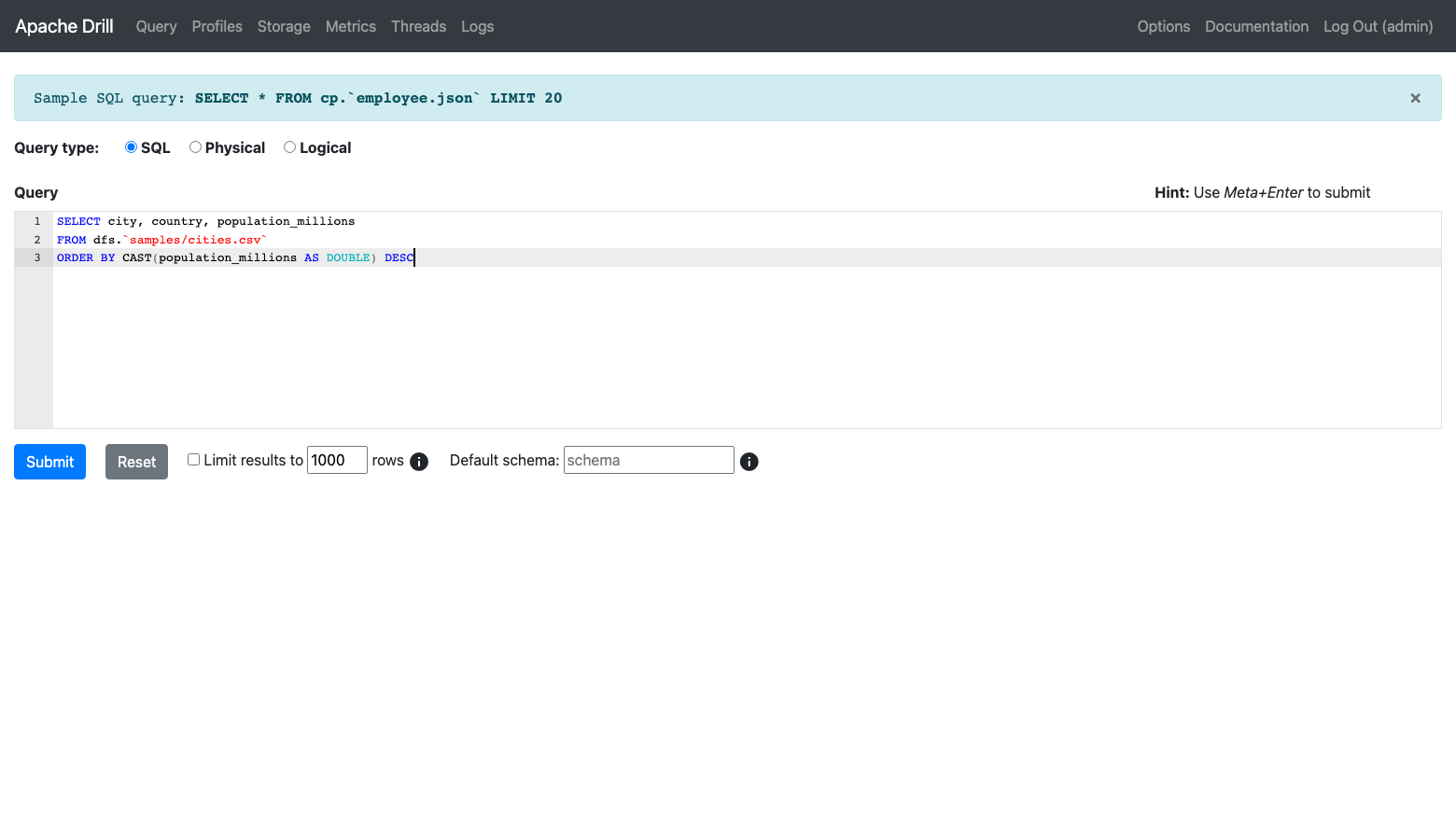Click line number 1 in editor gutter
This screenshot has width=1456, height=819.
(37, 221)
